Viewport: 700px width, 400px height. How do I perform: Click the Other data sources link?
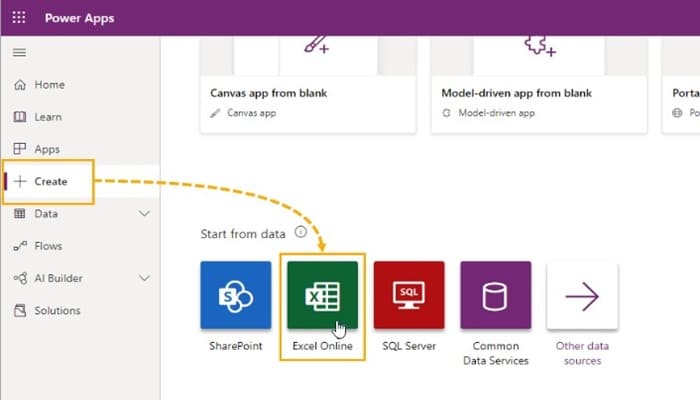(x=582, y=353)
